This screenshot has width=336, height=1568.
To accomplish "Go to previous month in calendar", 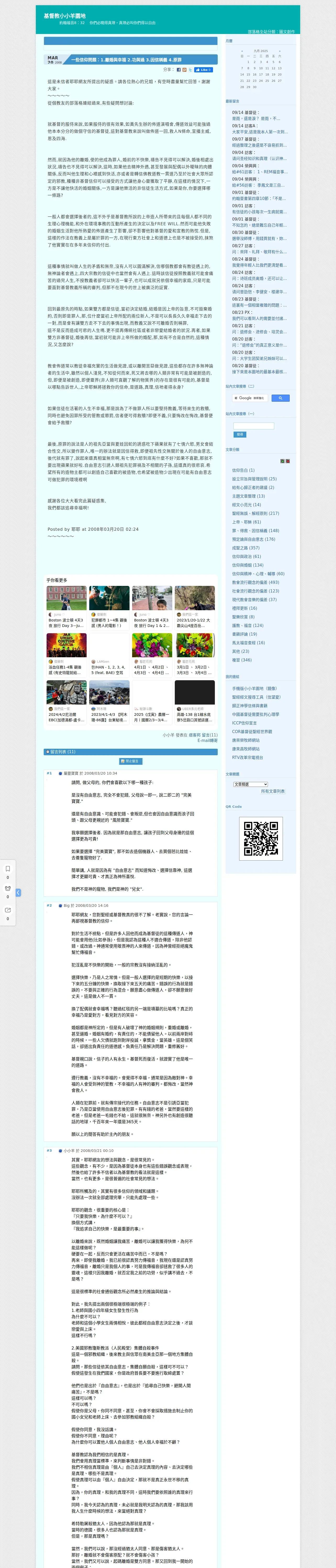I will [242, 51].
